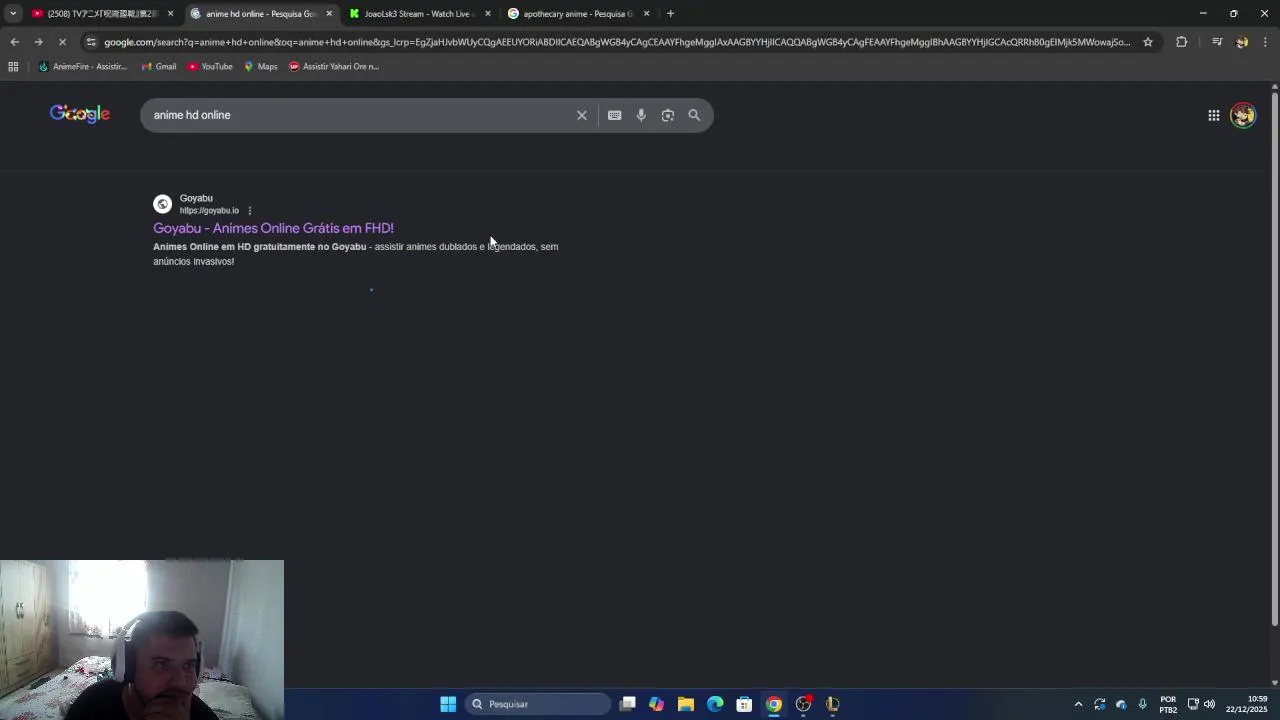Open the Windows Start menu
Screen dimensions: 1280x720
448,704
